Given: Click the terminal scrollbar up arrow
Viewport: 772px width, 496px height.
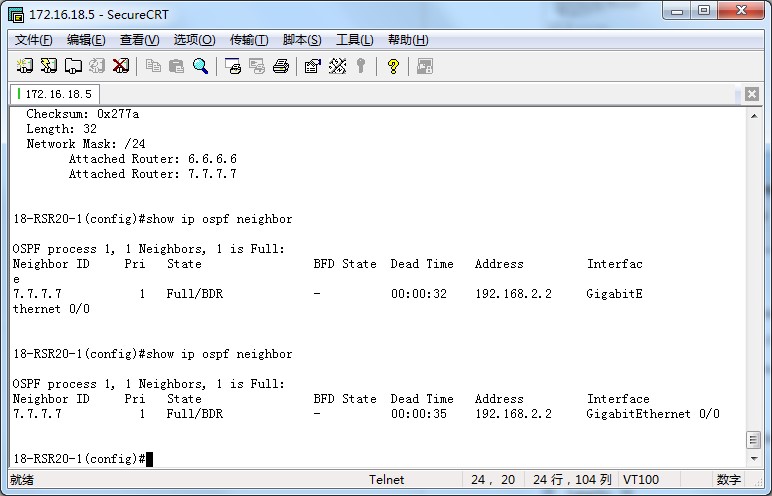Looking at the screenshot, I should 754,117.
